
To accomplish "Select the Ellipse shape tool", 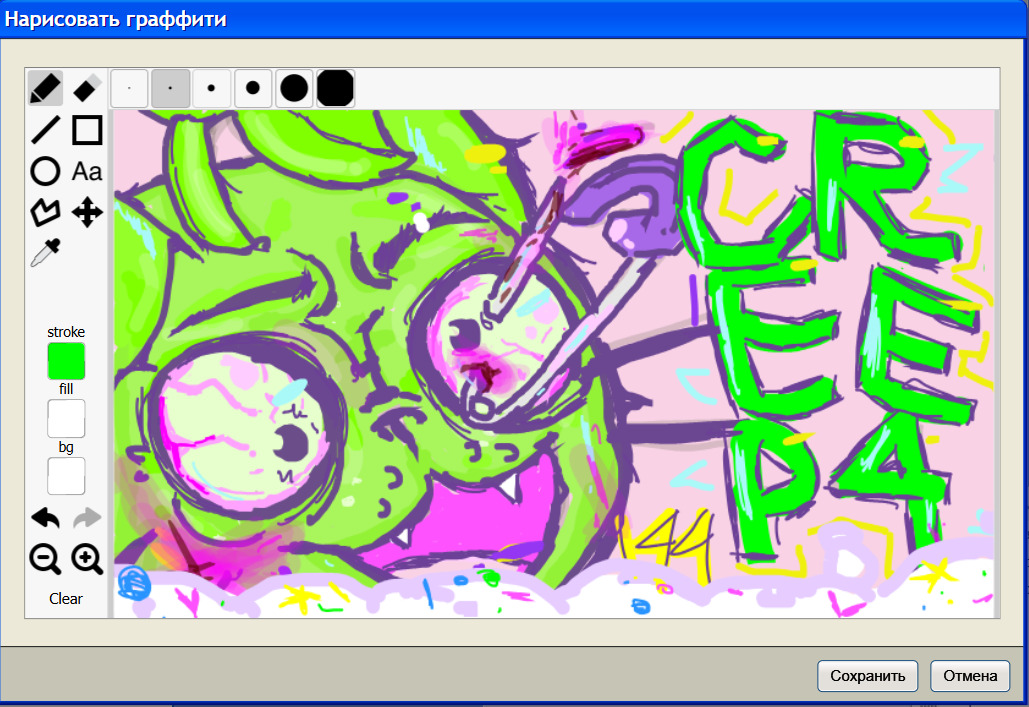I will point(45,171).
